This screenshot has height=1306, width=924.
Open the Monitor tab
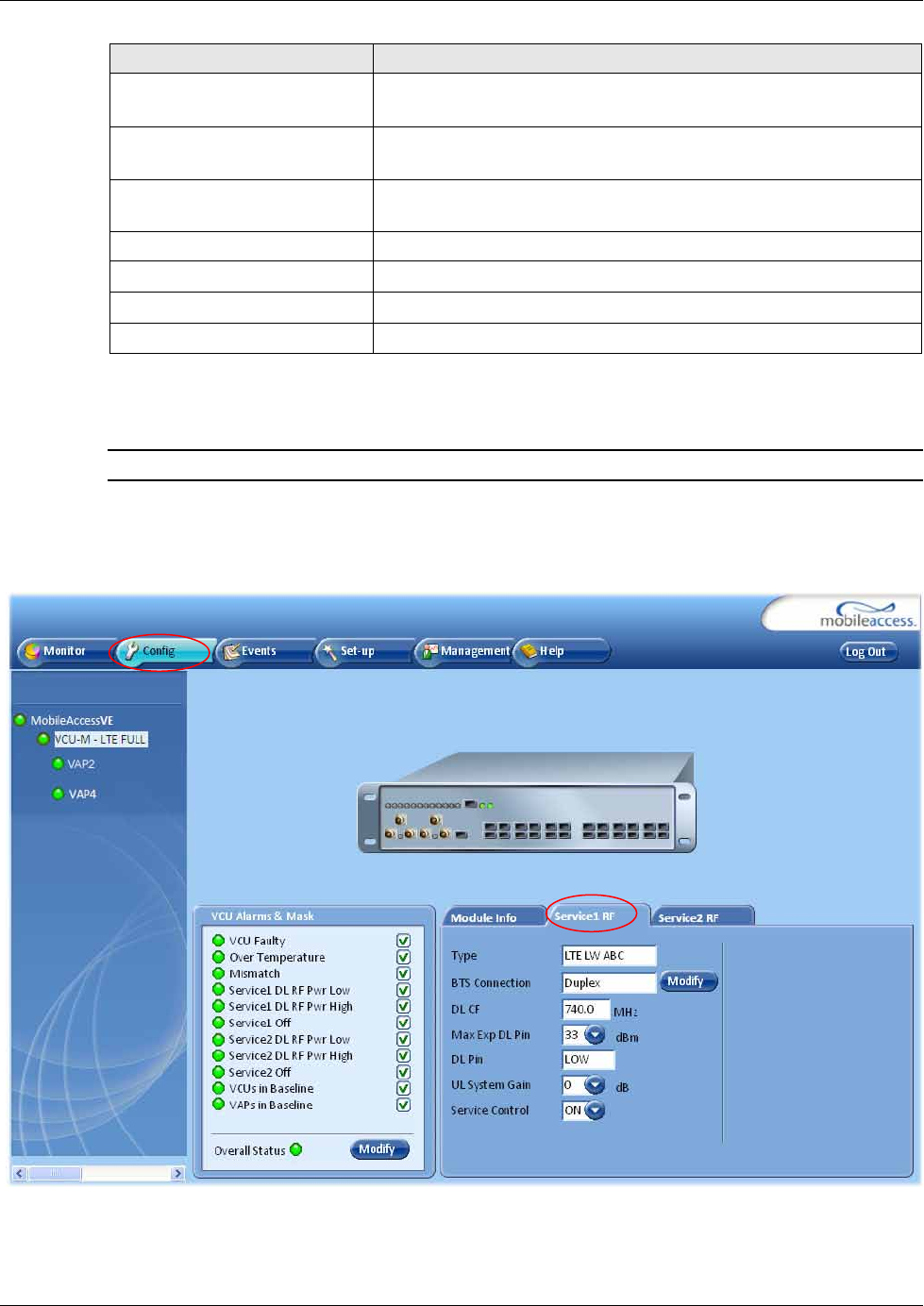pos(62,651)
